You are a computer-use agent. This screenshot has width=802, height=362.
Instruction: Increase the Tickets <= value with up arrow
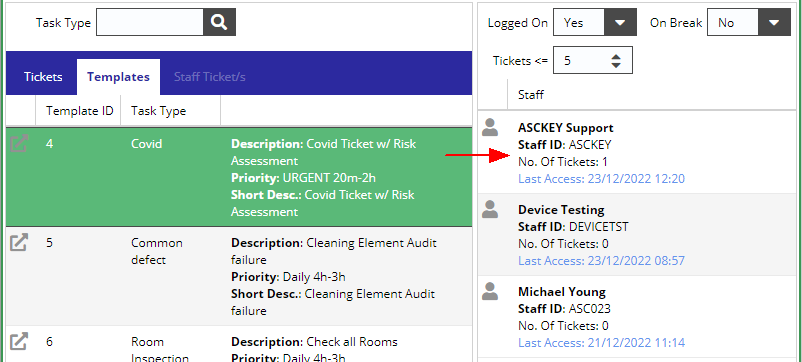[616, 57]
